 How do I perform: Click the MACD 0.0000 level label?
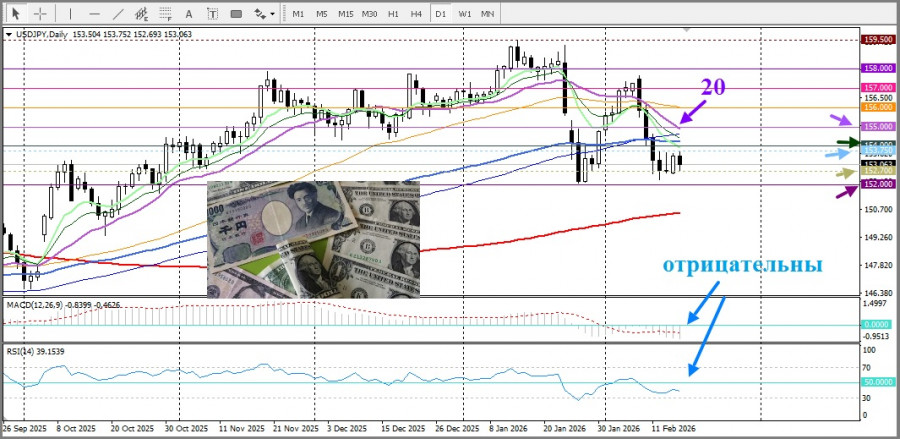click(878, 325)
